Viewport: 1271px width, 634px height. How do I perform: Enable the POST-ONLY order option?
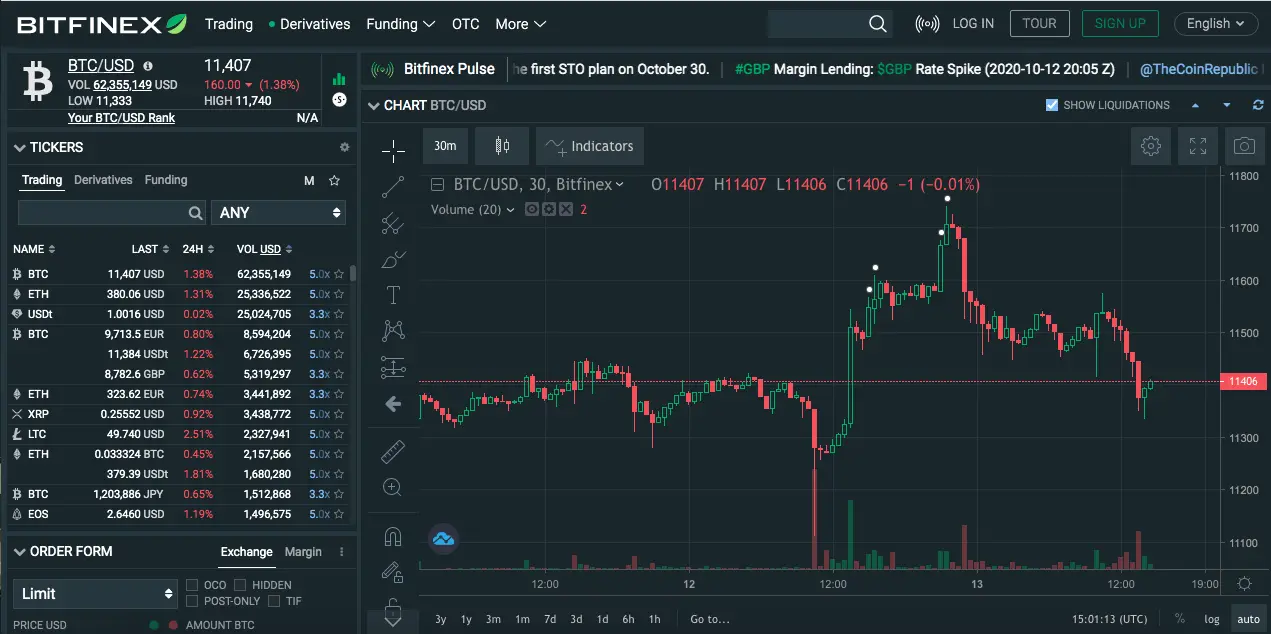point(192,601)
